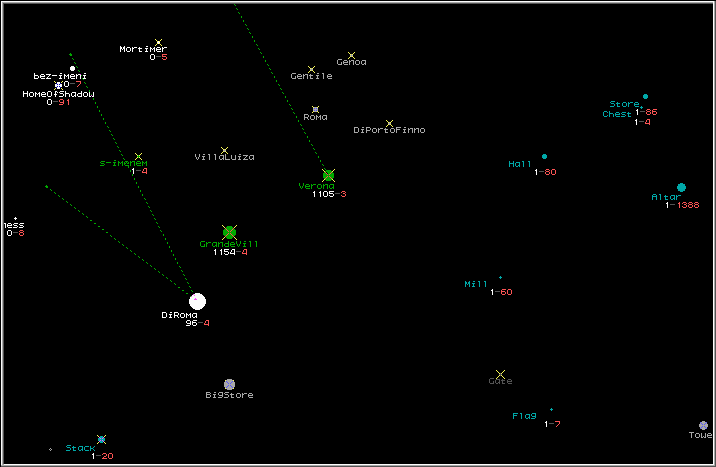The image size is (716, 467).
Task: Click the Stack planet marker
Action: (101, 440)
